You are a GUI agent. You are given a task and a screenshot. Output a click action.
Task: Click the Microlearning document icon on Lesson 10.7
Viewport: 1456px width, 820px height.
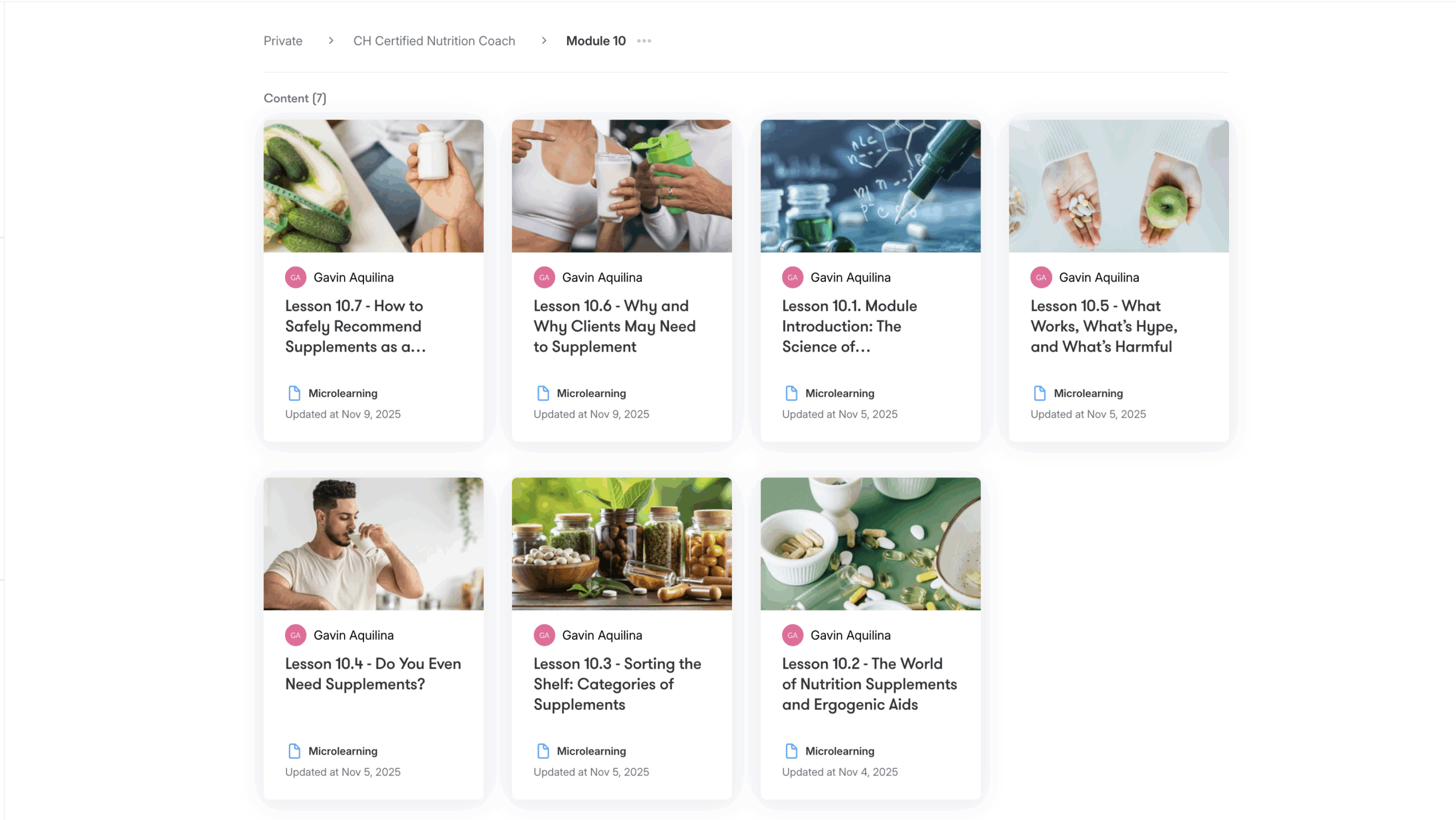[294, 393]
